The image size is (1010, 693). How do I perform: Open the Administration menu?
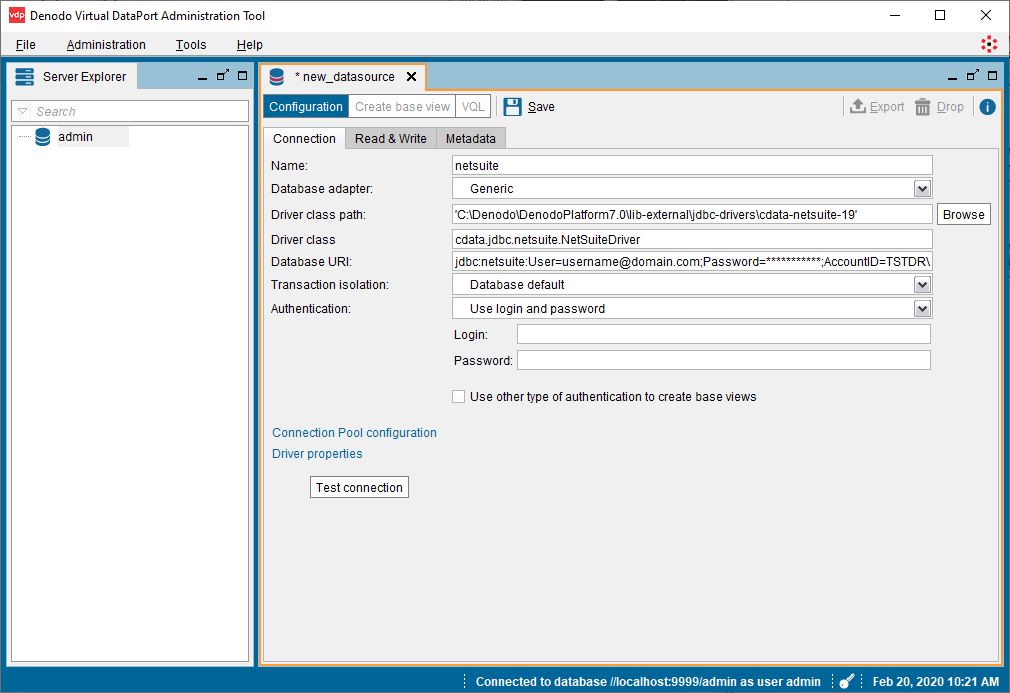pyautogui.click(x=106, y=44)
